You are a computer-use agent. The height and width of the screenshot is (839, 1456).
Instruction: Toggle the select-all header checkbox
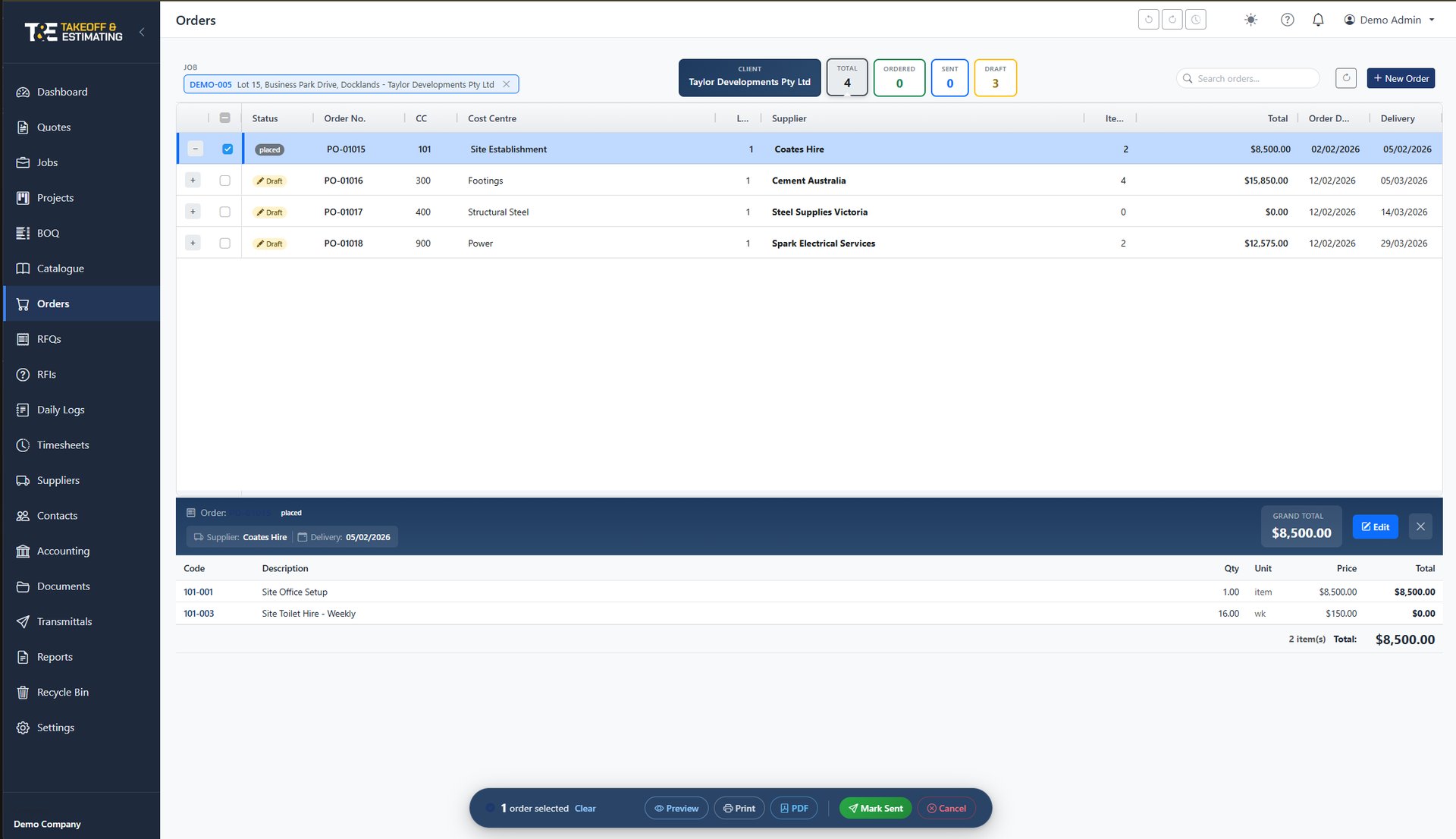[224, 118]
